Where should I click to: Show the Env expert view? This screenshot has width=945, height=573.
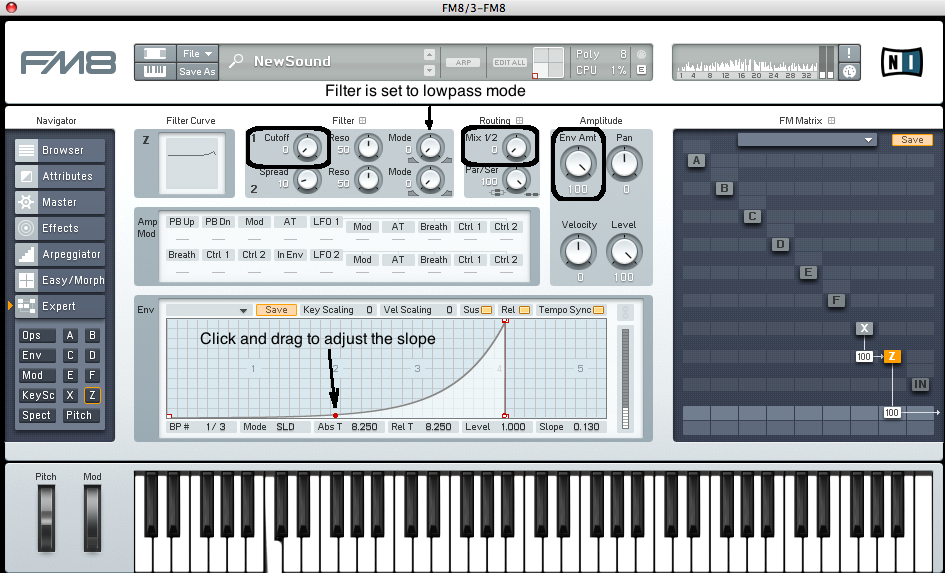tap(37, 355)
